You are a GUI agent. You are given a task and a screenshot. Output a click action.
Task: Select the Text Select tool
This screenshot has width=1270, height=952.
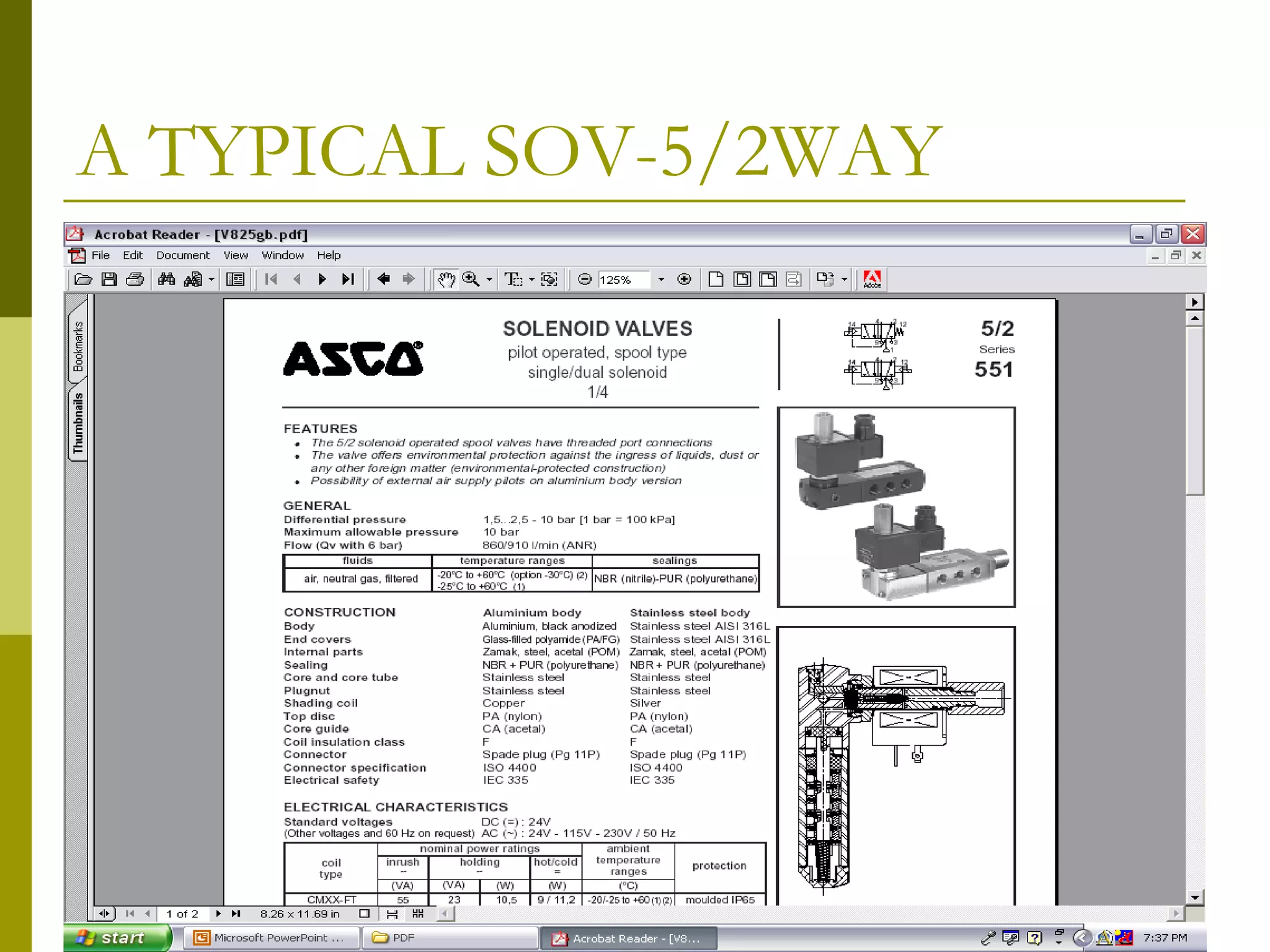[513, 280]
